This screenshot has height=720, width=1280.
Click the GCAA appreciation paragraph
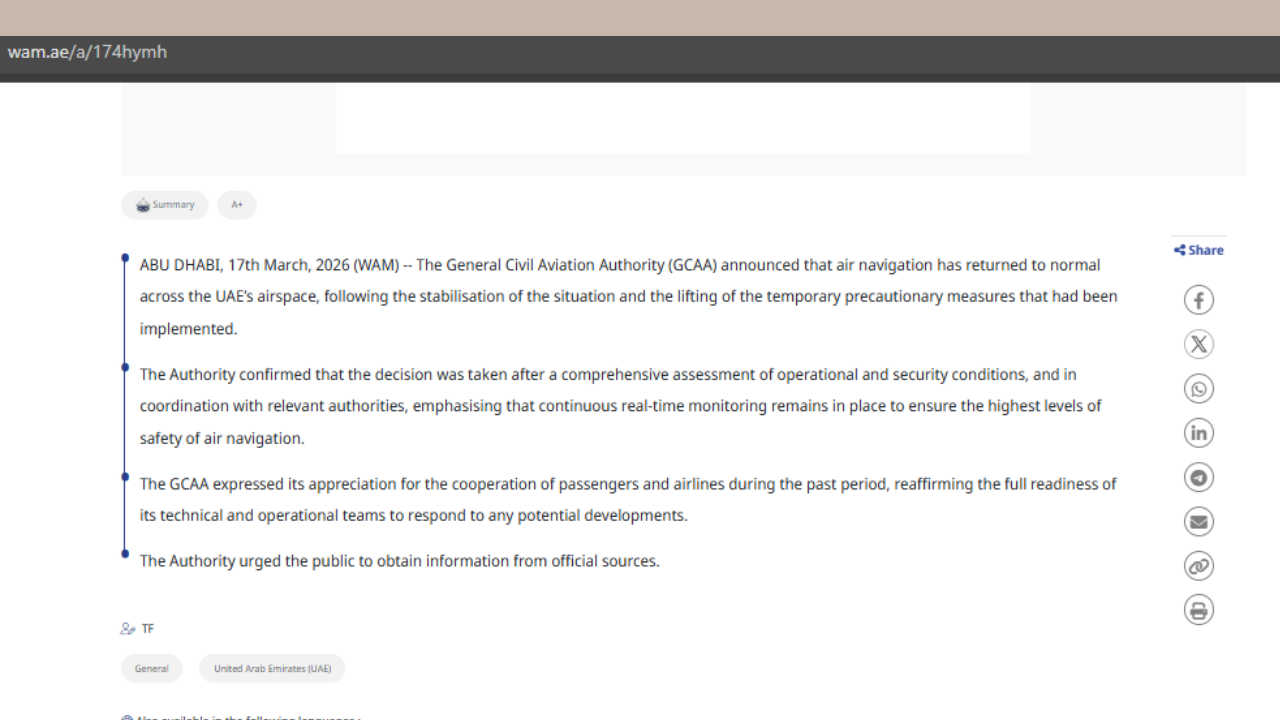coord(628,499)
